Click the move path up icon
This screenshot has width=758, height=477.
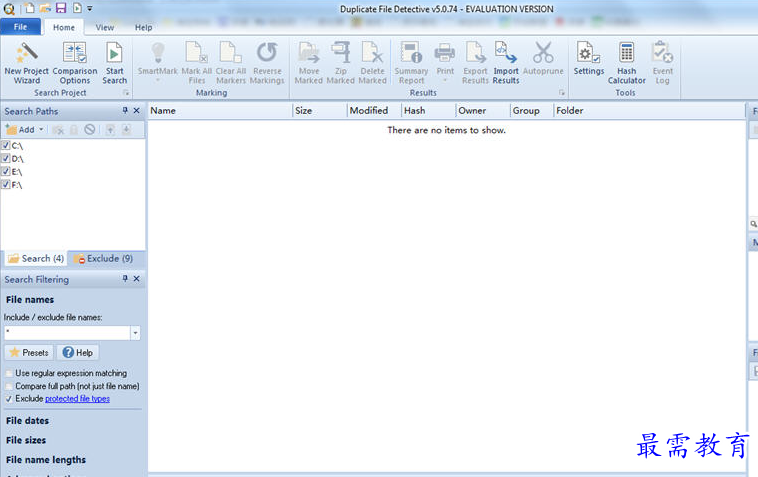point(110,130)
